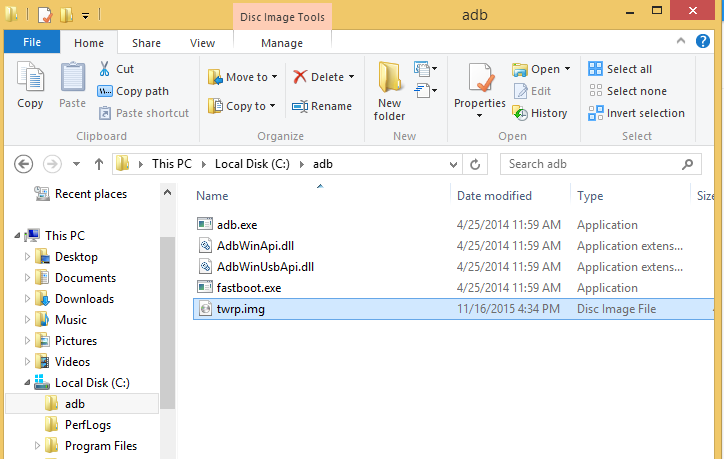Viewport: 724px width, 459px height.
Task: Open file History in the ribbon
Action: [x=540, y=113]
